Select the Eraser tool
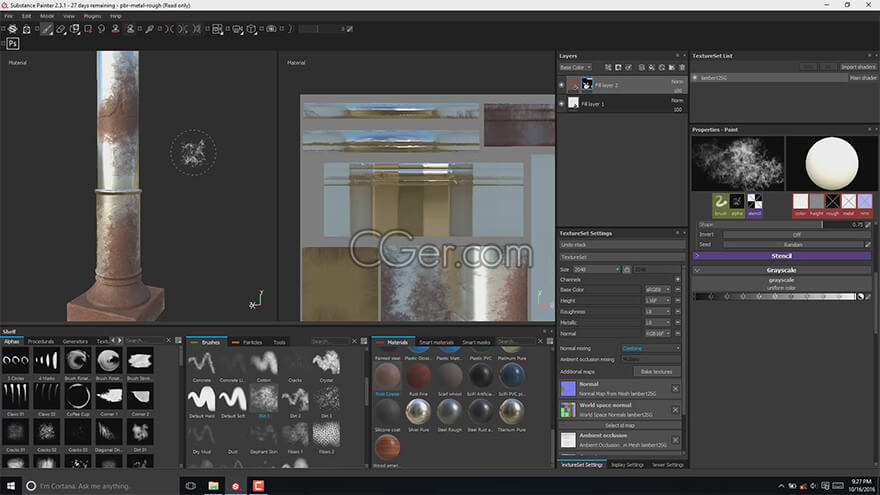880x495 pixels. (x=61, y=29)
